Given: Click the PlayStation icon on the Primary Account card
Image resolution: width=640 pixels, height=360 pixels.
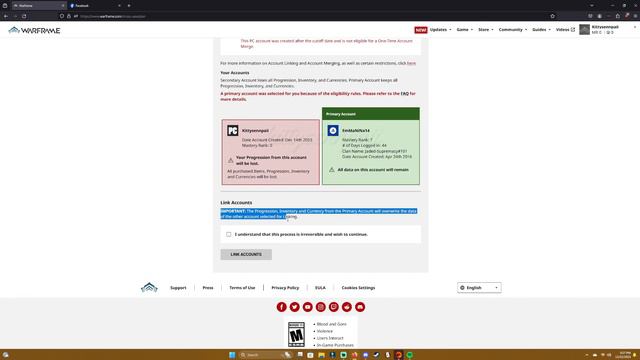Looking at the screenshot, I should (x=333, y=131).
